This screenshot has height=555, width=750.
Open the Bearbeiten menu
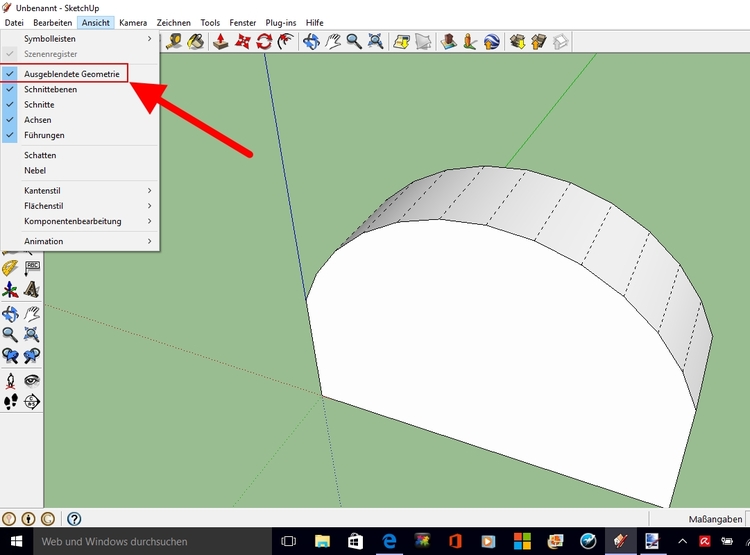tap(53, 22)
